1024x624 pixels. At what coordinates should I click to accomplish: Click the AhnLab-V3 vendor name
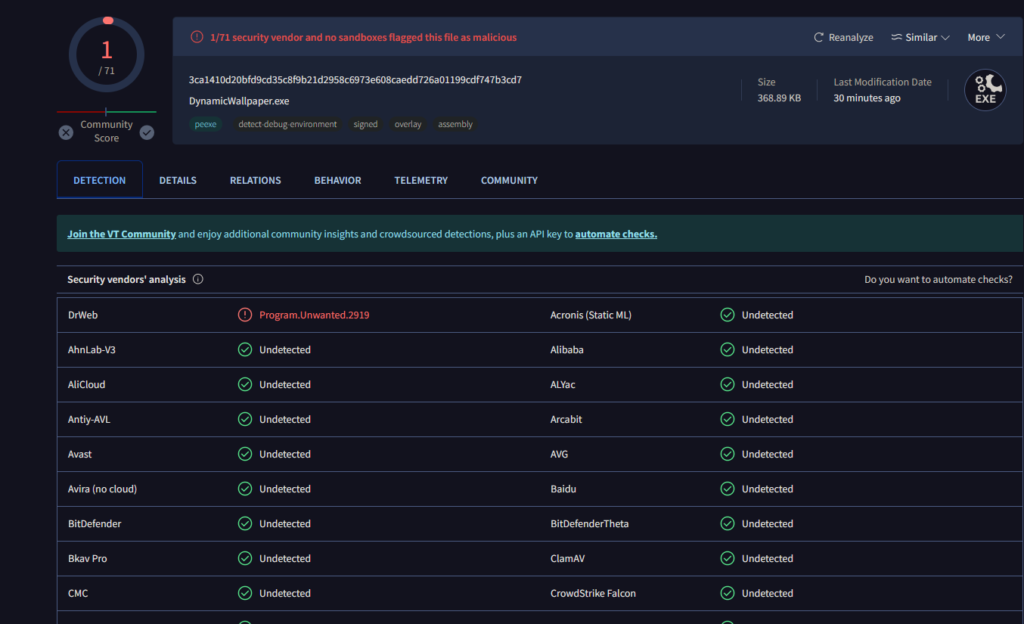point(91,350)
